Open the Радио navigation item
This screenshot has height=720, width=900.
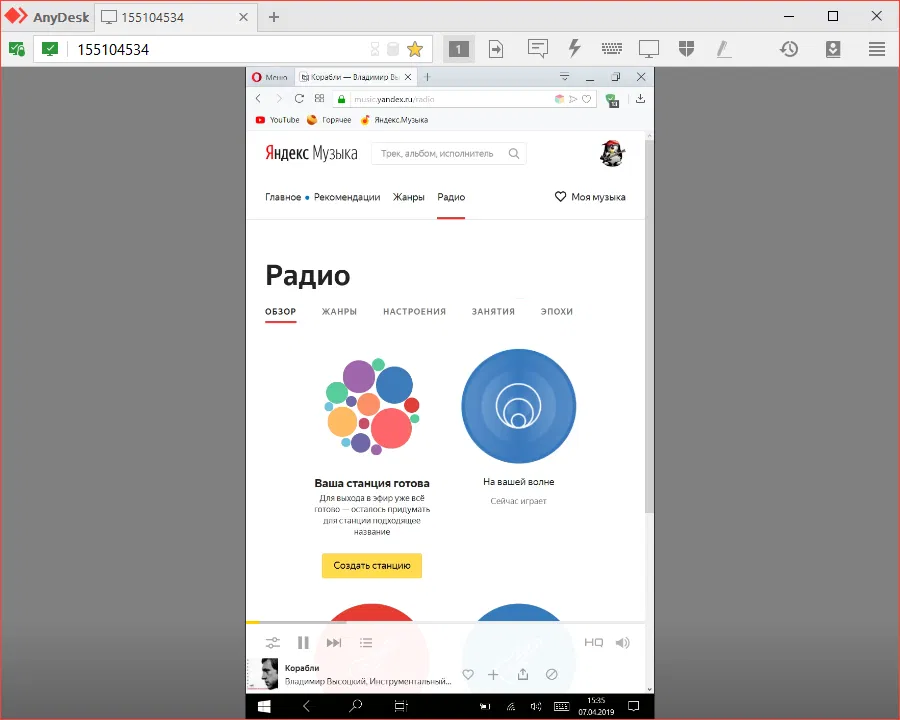(451, 197)
